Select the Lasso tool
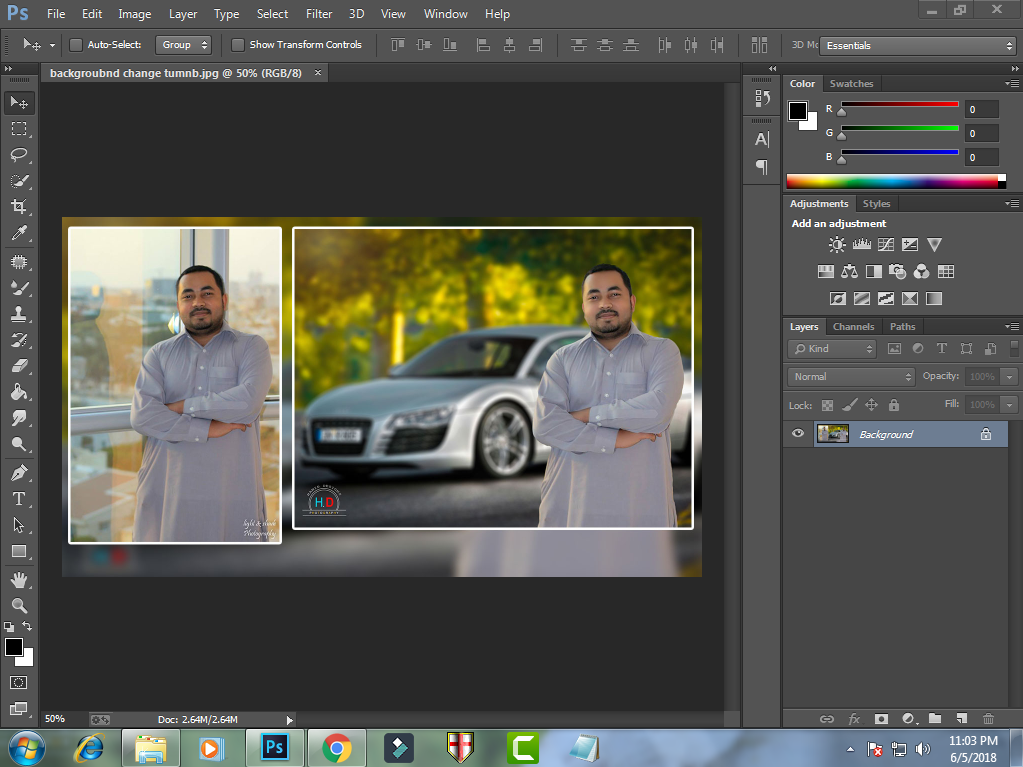 (19, 155)
